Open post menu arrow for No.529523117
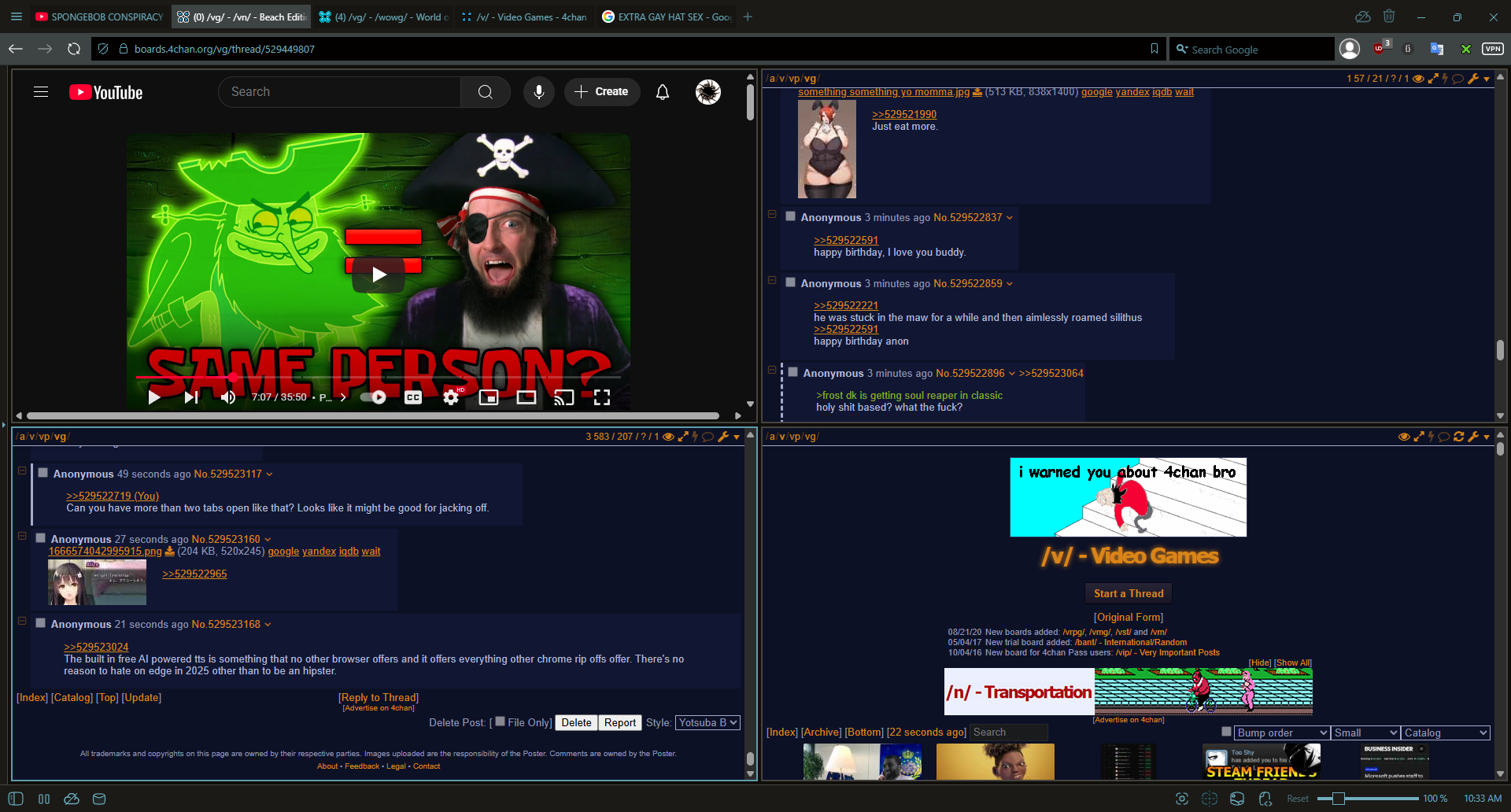Screen dimensions: 1511x812 (x=269, y=474)
